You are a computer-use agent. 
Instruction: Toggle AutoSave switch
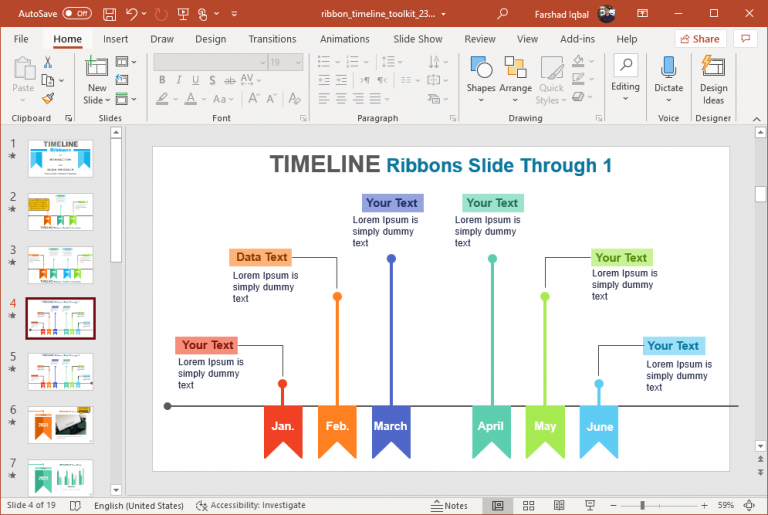(77, 14)
